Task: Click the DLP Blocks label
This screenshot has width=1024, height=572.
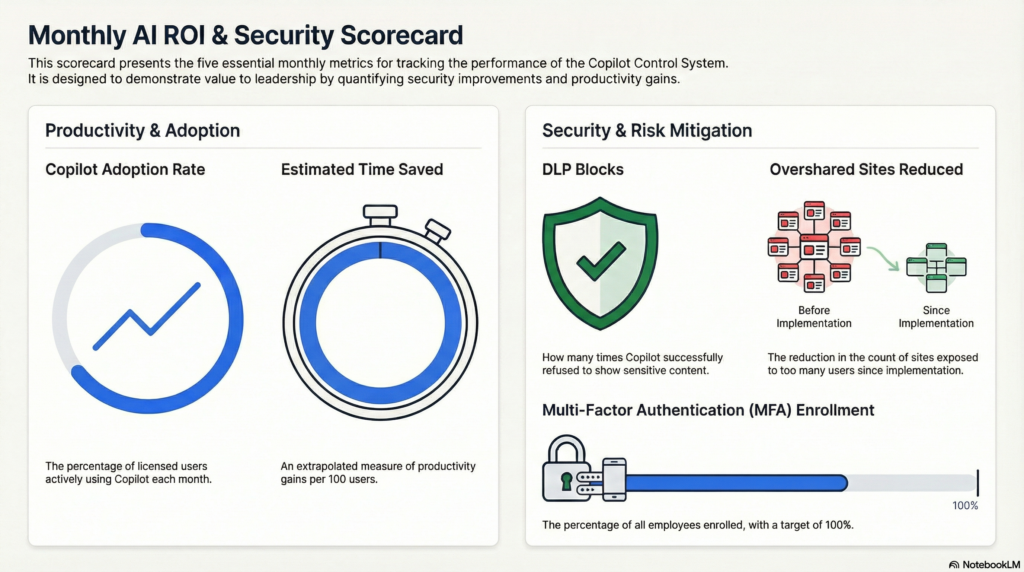Action: coord(582,169)
